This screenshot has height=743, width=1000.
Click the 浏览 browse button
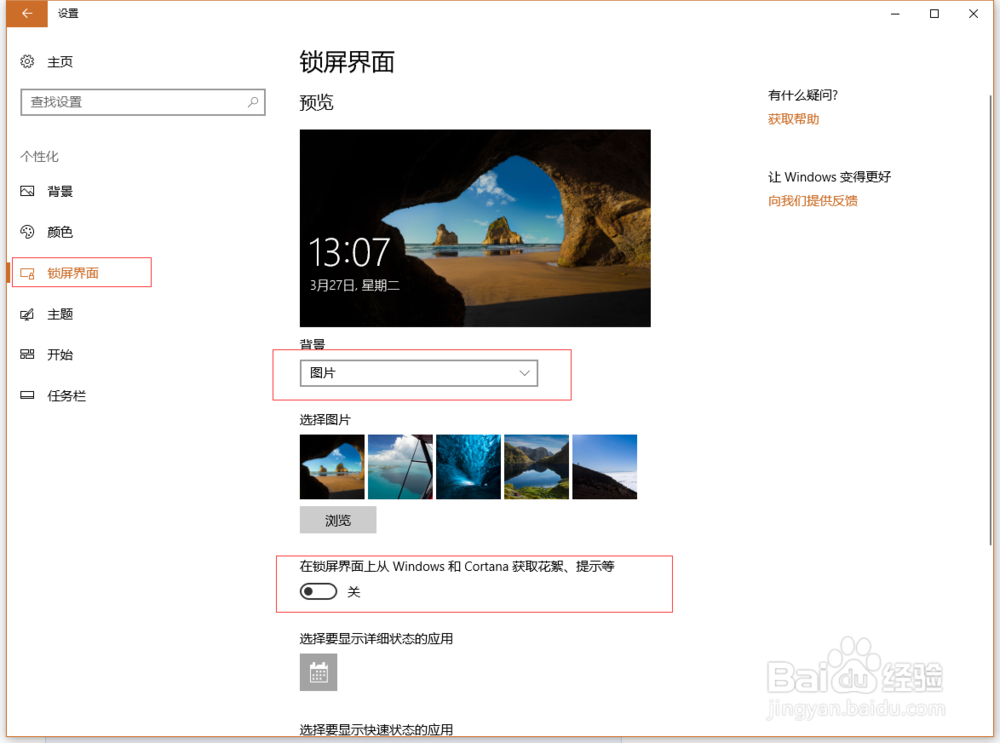point(338,520)
